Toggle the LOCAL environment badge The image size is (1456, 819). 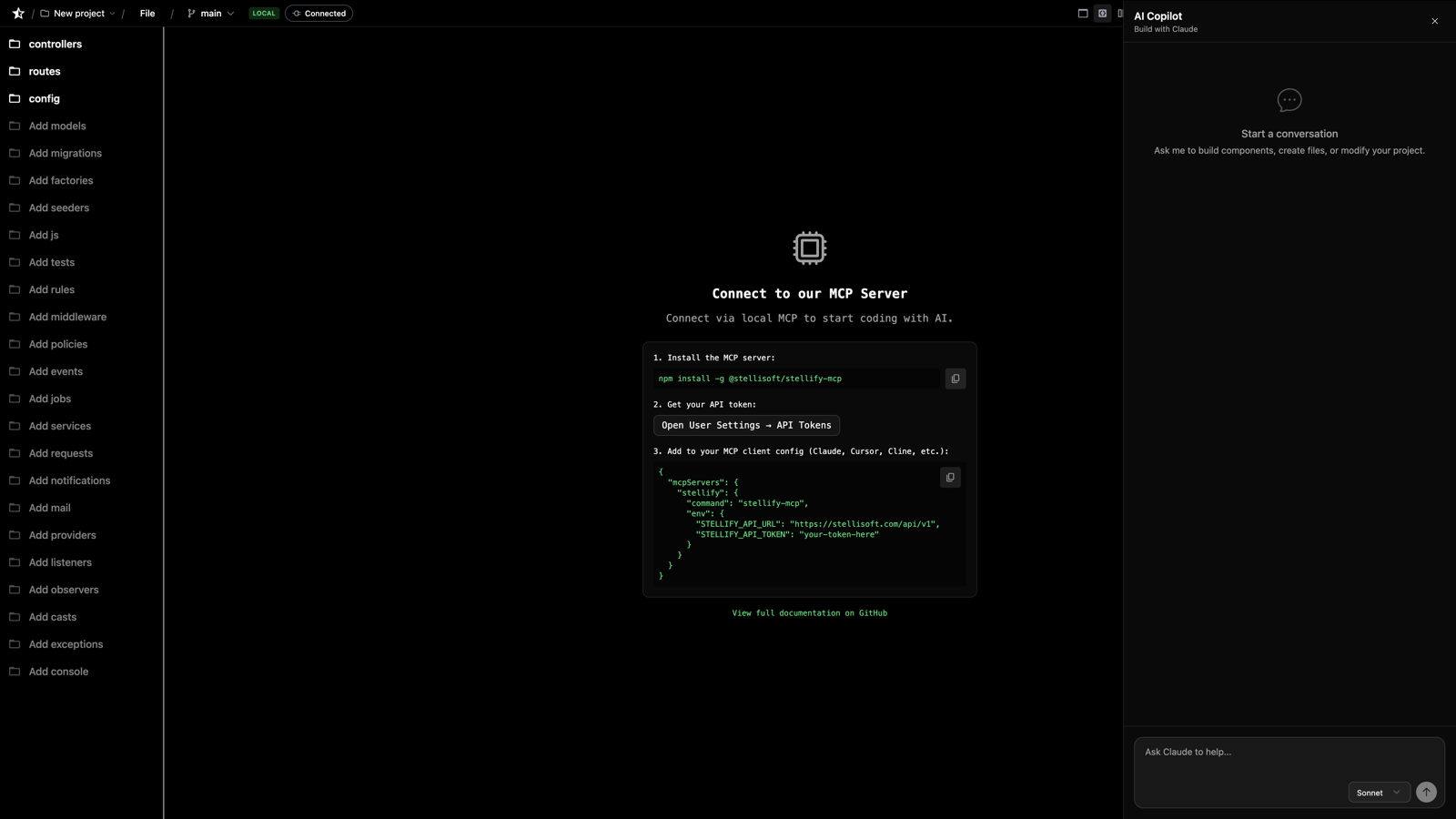pos(263,13)
